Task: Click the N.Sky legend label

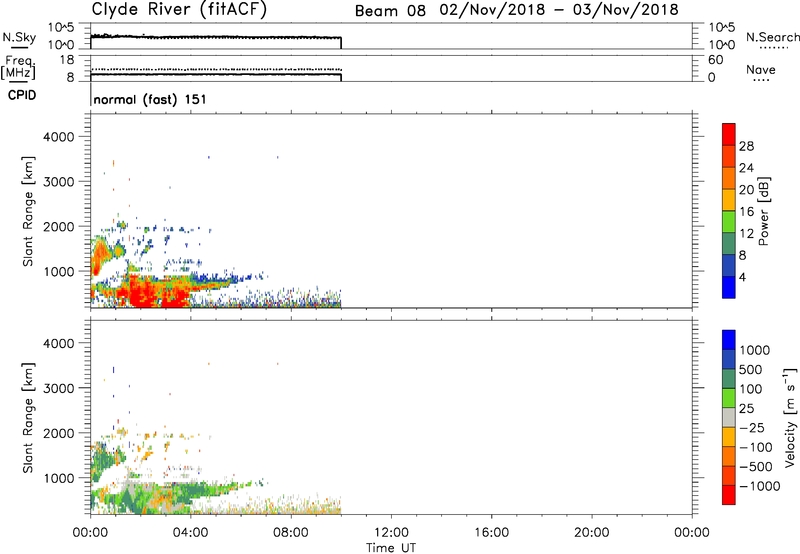Action: click(x=19, y=37)
